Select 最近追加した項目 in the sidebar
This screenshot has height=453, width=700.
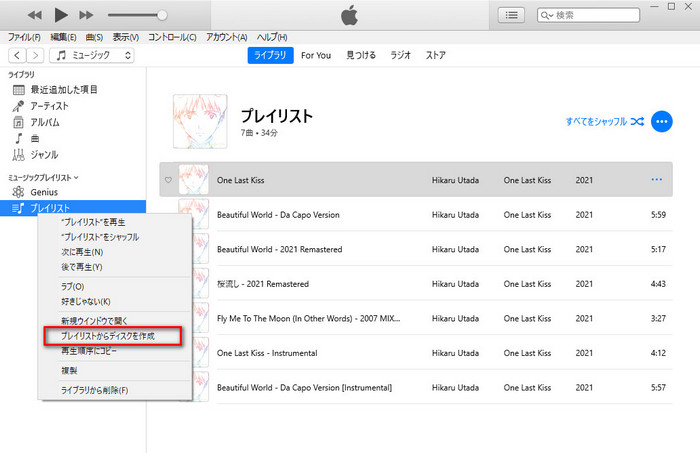(x=64, y=90)
